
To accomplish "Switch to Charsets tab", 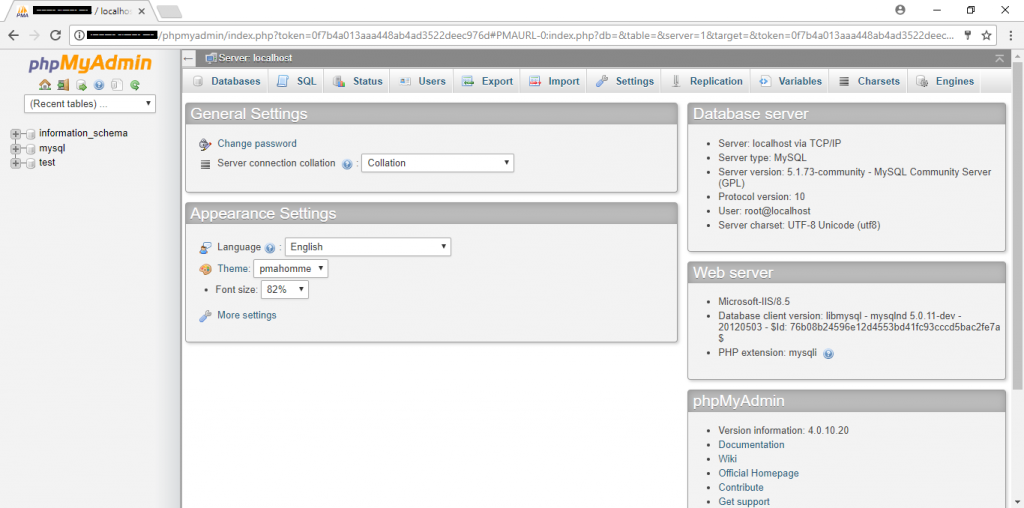I will (x=869, y=82).
